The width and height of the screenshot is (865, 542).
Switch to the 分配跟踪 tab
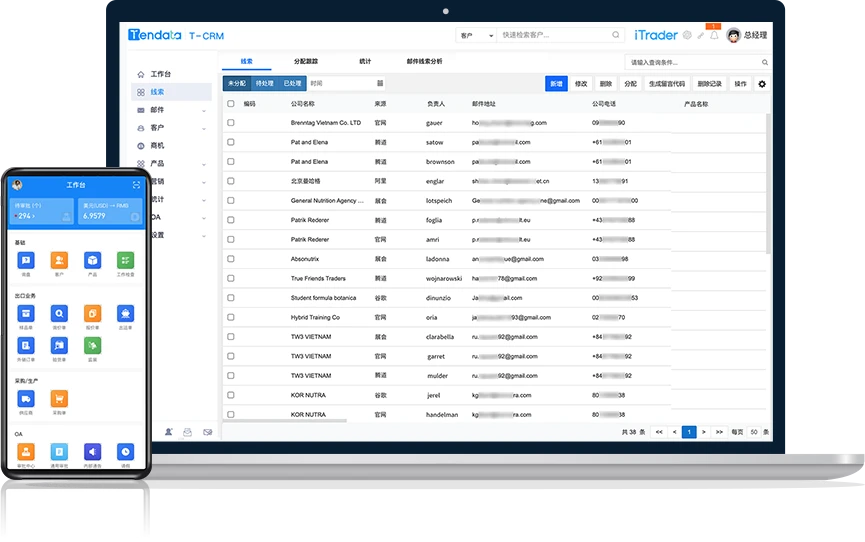click(306, 61)
